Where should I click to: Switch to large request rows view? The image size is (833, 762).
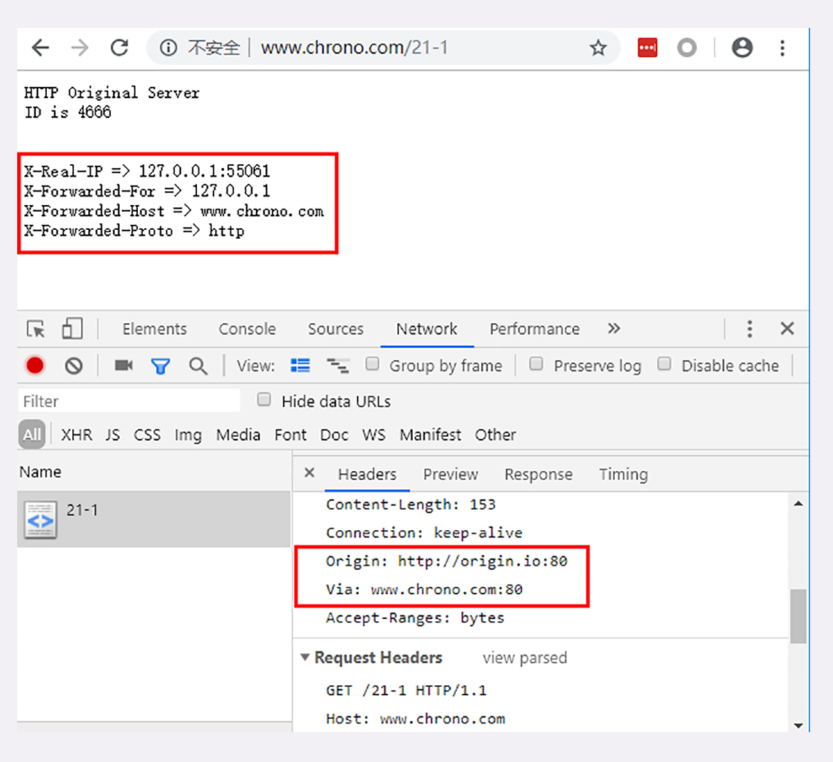[300, 365]
